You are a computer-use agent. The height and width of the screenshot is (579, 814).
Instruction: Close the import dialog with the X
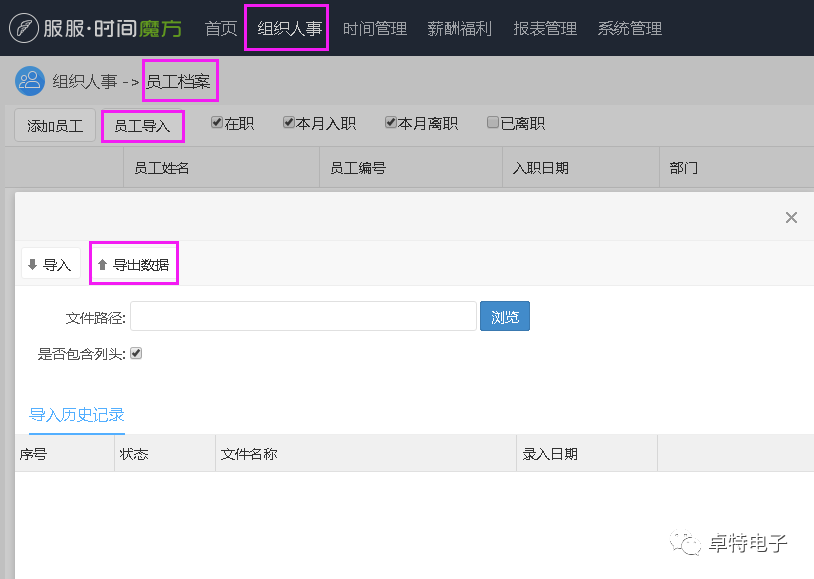[x=791, y=217]
